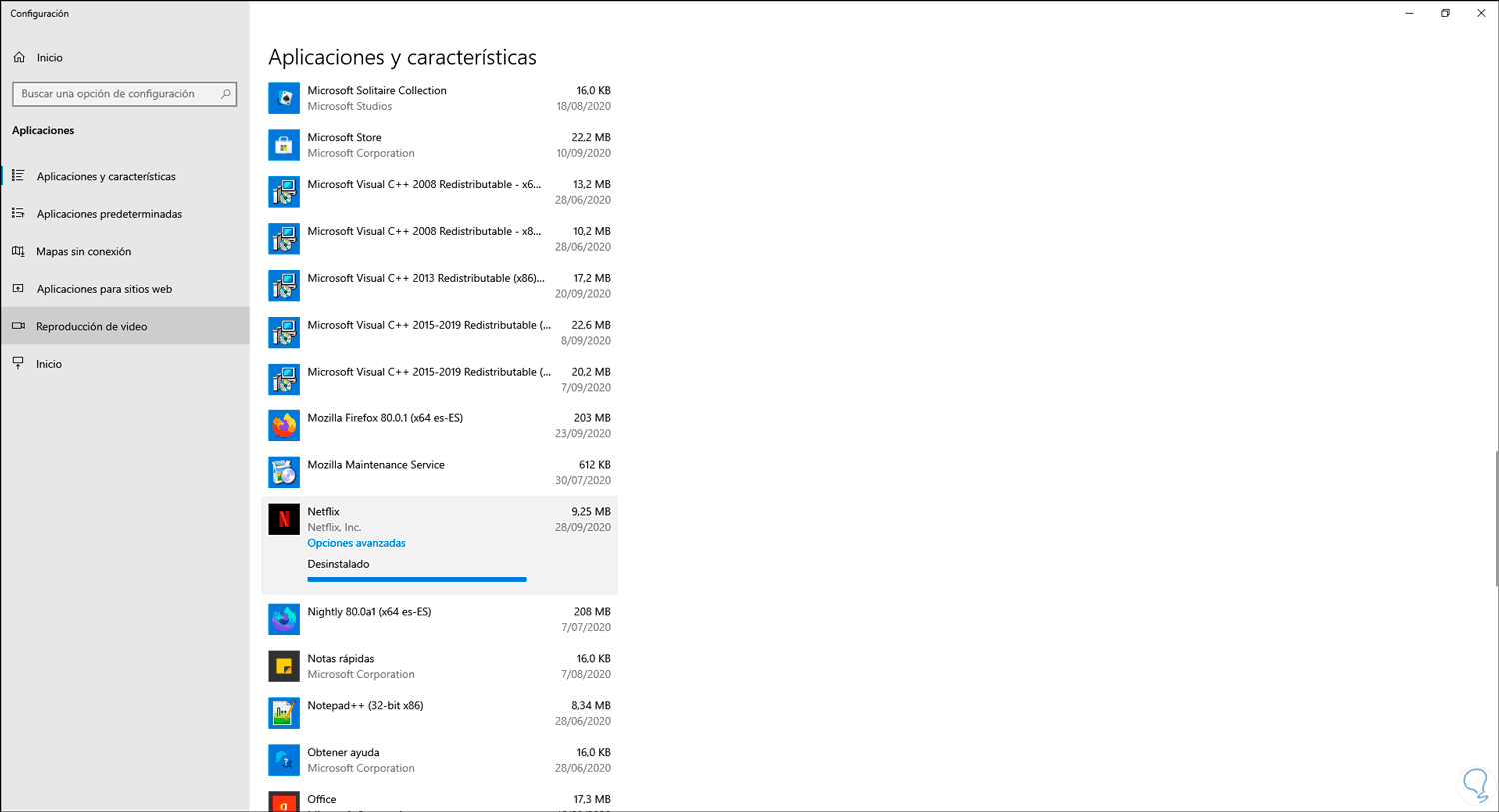Image resolution: width=1499 pixels, height=812 pixels.
Task: Click the Obtener ayuda help icon
Action: coord(284,761)
